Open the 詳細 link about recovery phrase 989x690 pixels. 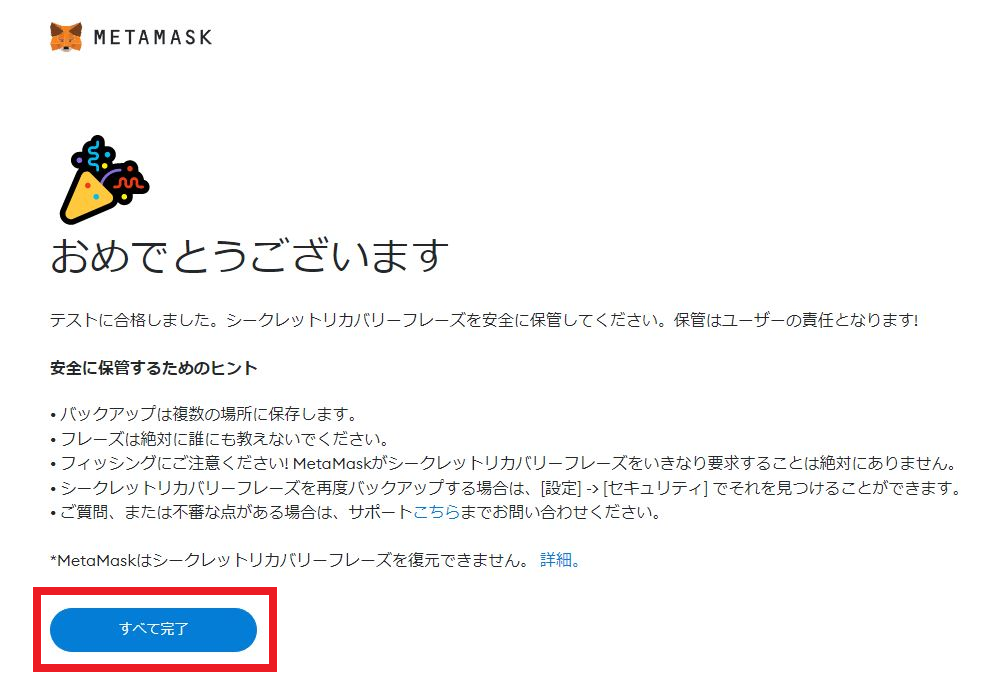pos(559,559)
